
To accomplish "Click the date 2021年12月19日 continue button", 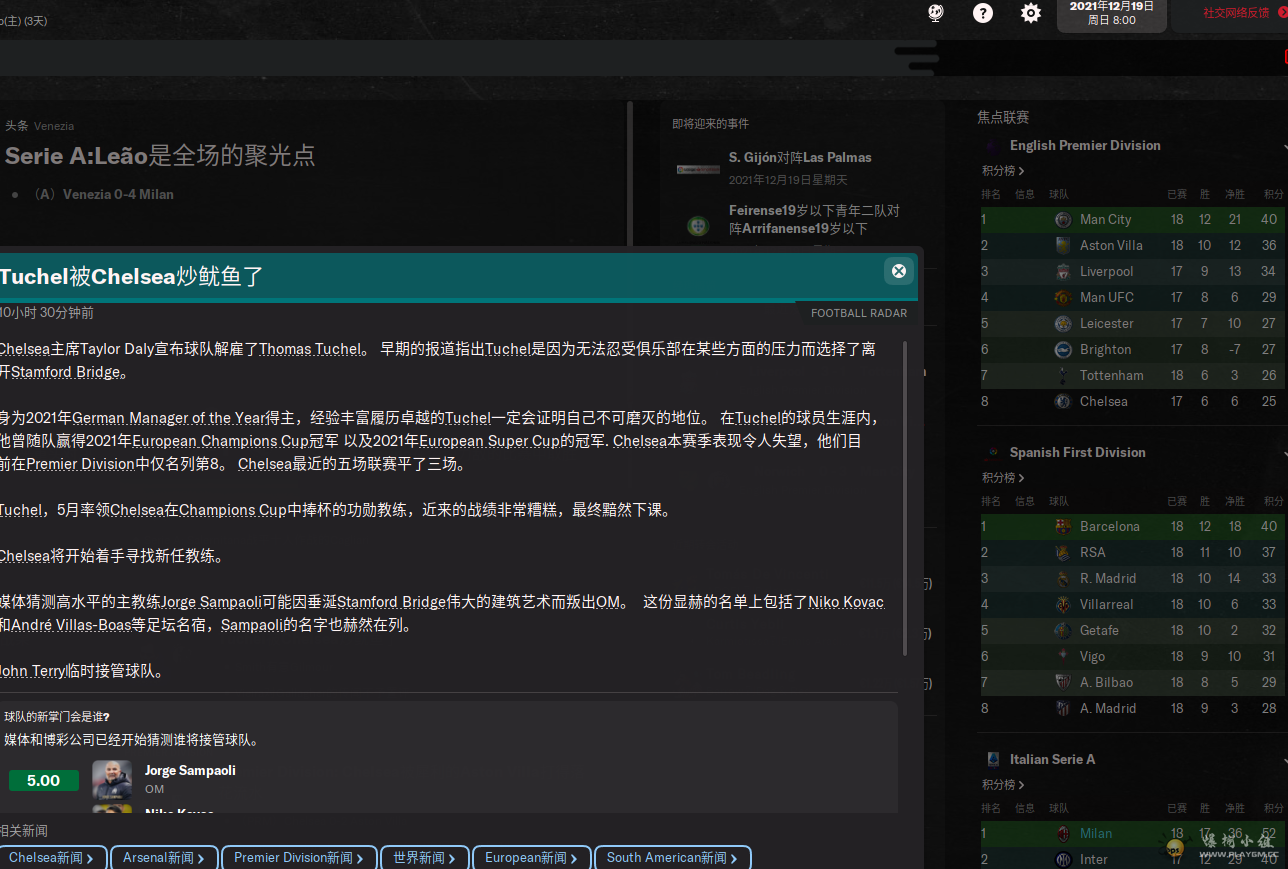I will [x=1111, y=13].
